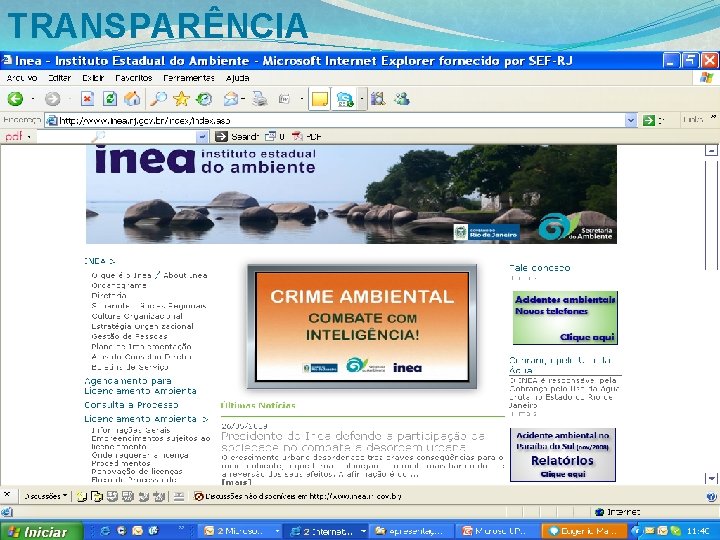Open the Arquivo menu

click(22, 78)
